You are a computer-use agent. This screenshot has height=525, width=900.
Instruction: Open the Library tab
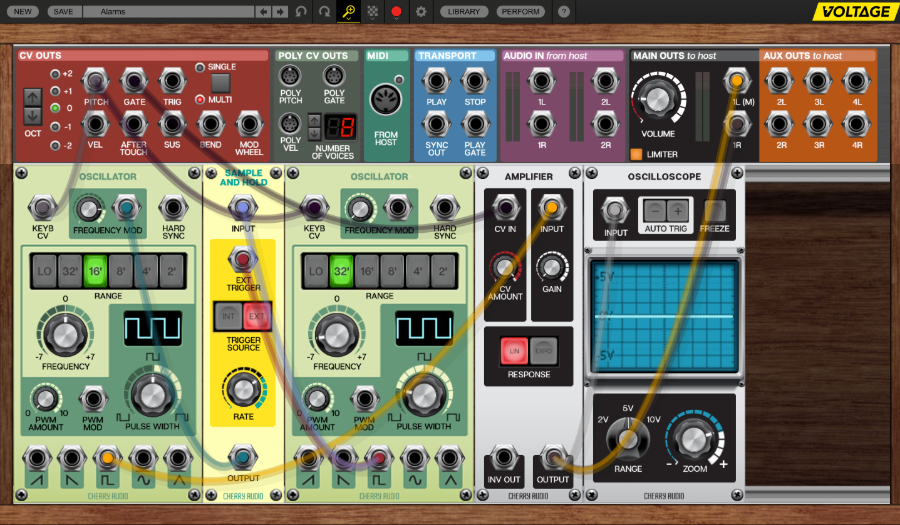[x=464, y=12]
